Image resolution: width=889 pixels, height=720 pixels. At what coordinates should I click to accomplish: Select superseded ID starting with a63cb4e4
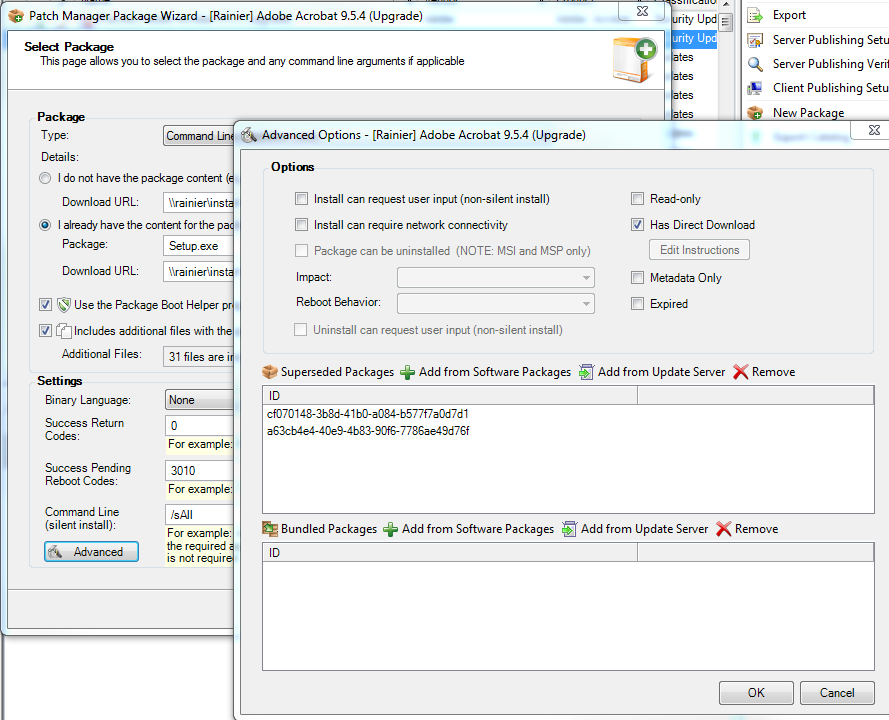click(x=368, y=431)
